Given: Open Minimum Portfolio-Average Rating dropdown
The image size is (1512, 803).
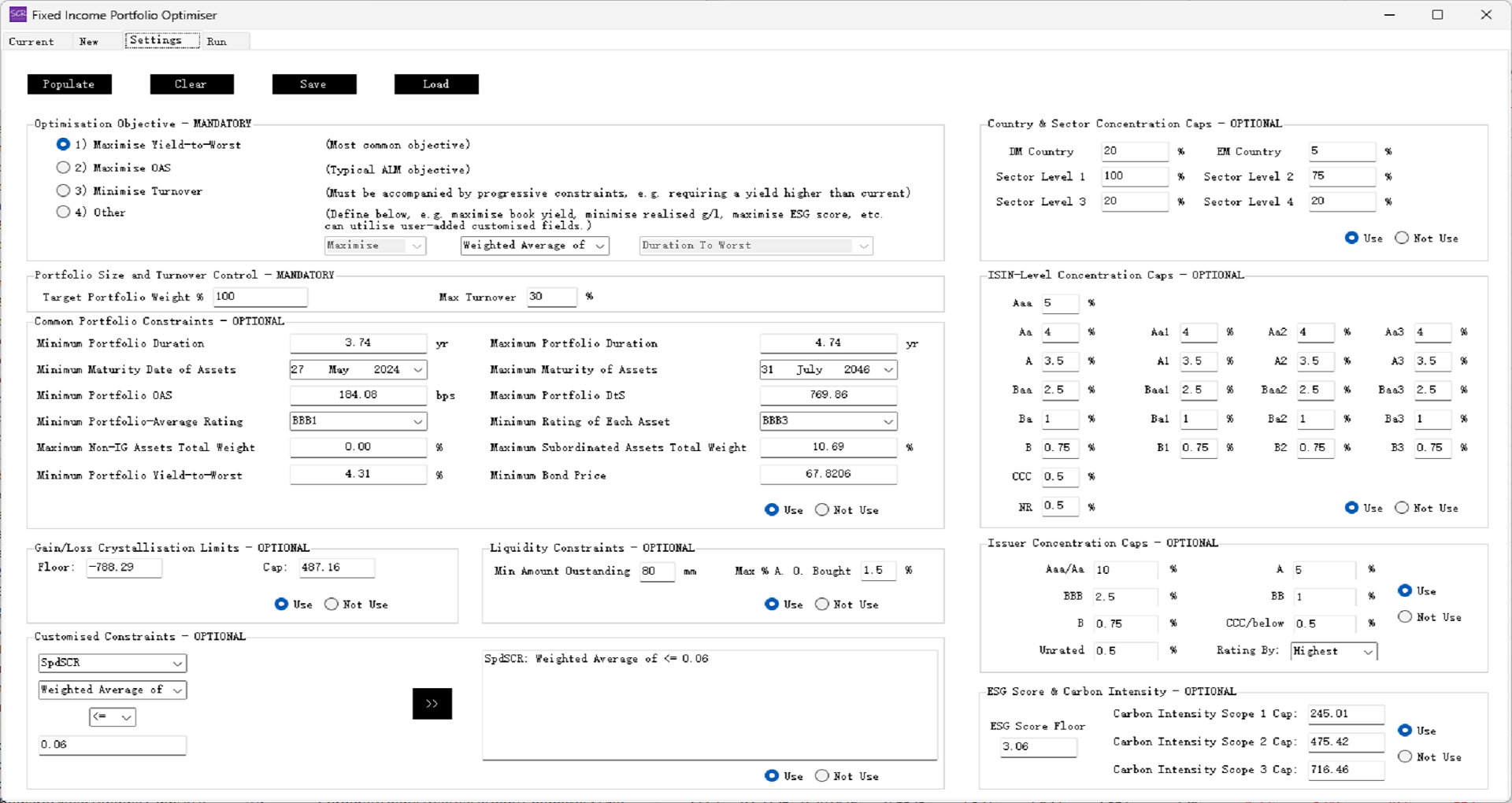Looking at the screenshot, I should pos(417,421).
